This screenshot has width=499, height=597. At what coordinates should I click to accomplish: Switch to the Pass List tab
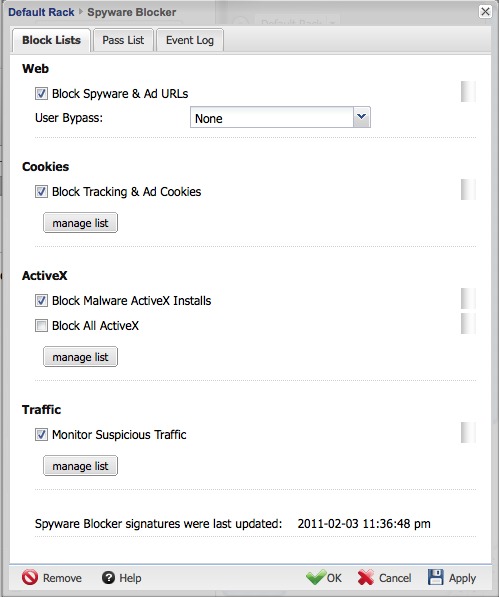[123, 40]
